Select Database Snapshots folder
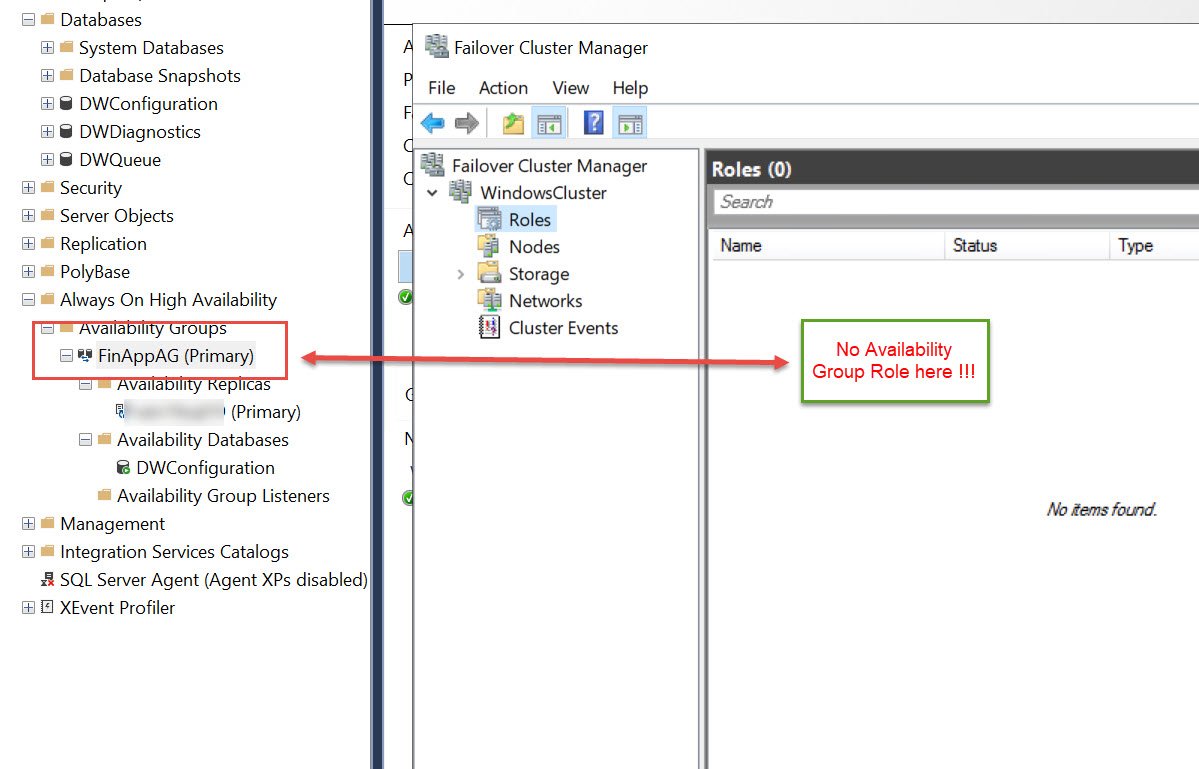1199x769 pixels. click(x=160, y=76)
